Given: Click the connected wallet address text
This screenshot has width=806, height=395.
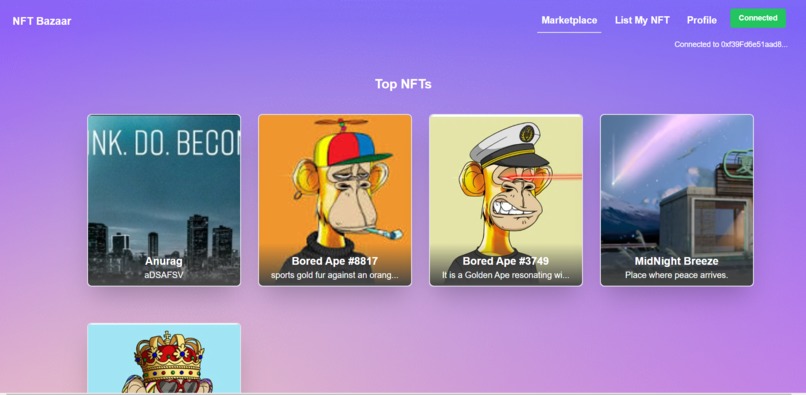Looking at the screenshot, I should 731,44.
